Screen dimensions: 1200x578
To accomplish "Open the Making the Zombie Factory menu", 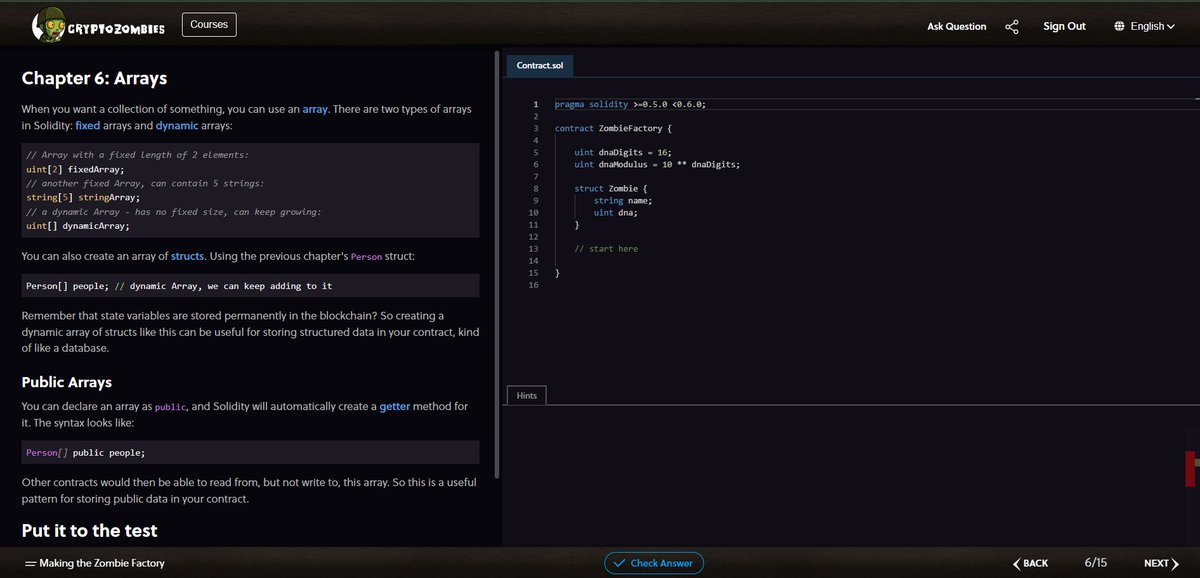I will coord(94,563).
